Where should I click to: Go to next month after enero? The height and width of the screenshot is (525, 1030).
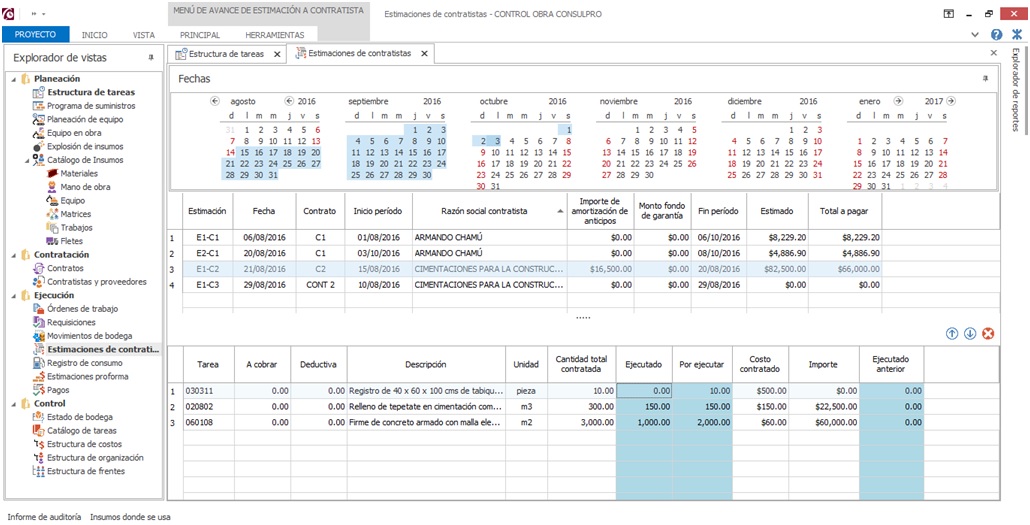(x=899, y=101)
